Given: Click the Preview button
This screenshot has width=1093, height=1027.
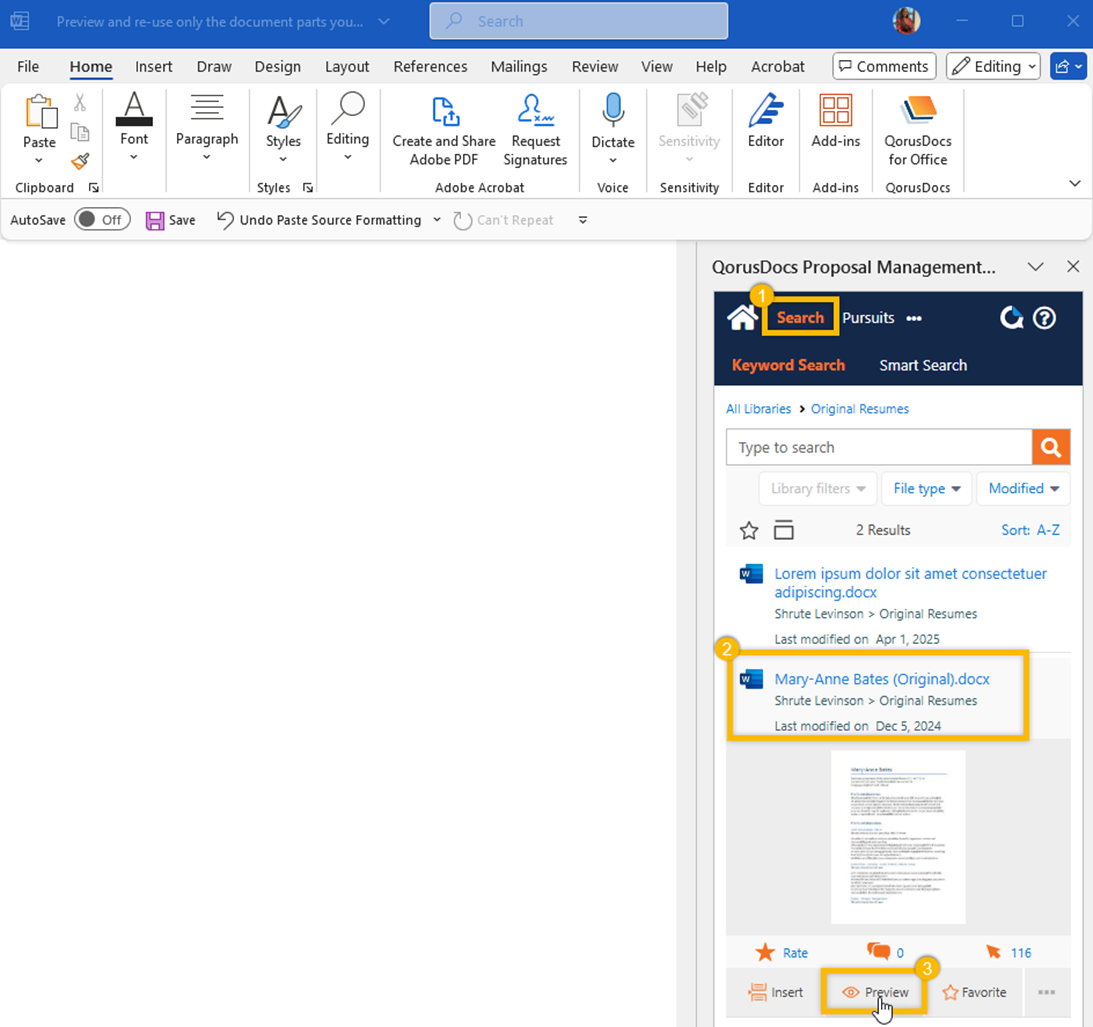Looking at the screenshot, I should point(875,991).
